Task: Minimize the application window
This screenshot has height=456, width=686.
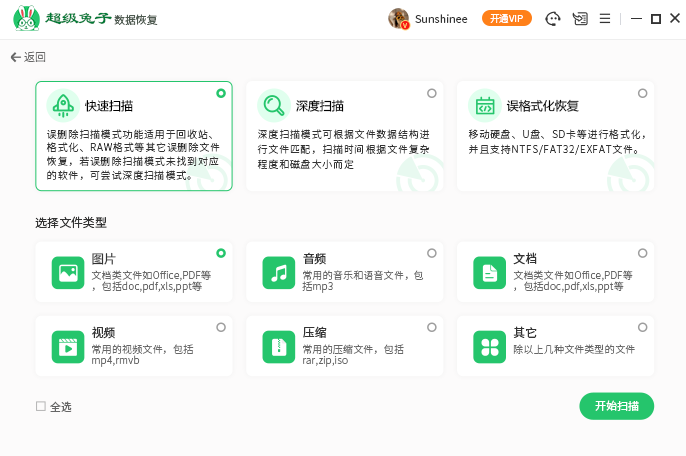Action: (x=636, y=19)
